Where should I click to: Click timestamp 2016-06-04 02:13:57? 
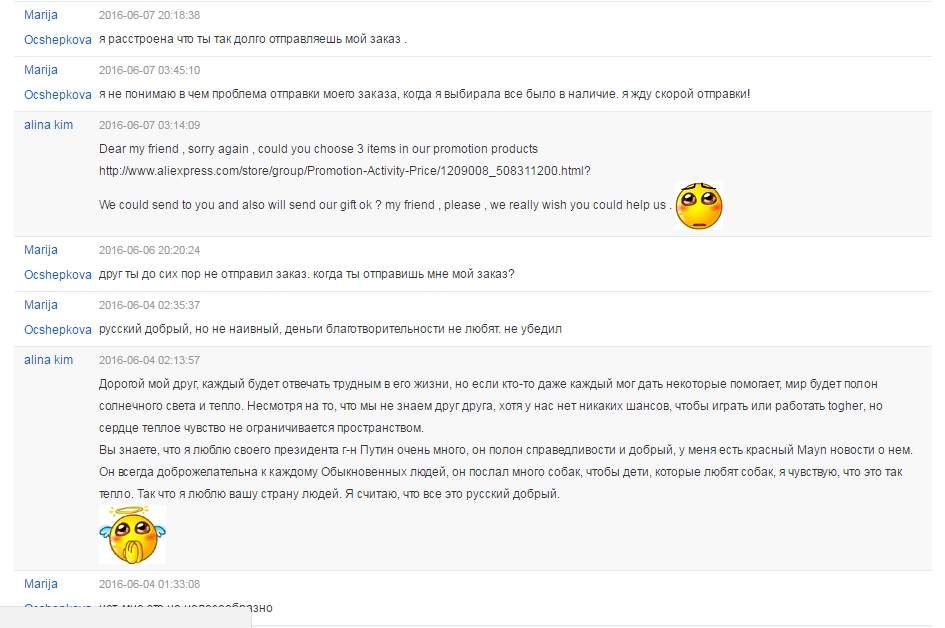click(149, 360)
